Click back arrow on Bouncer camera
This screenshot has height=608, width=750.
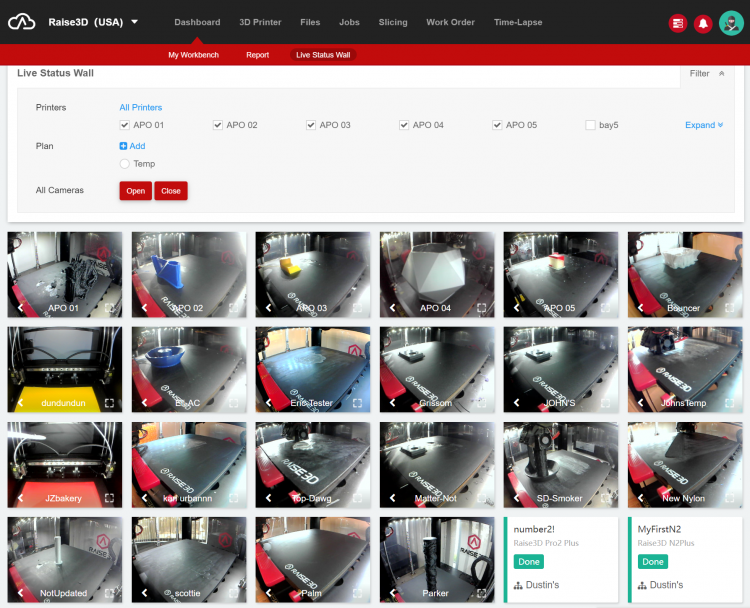pos(640,308)
